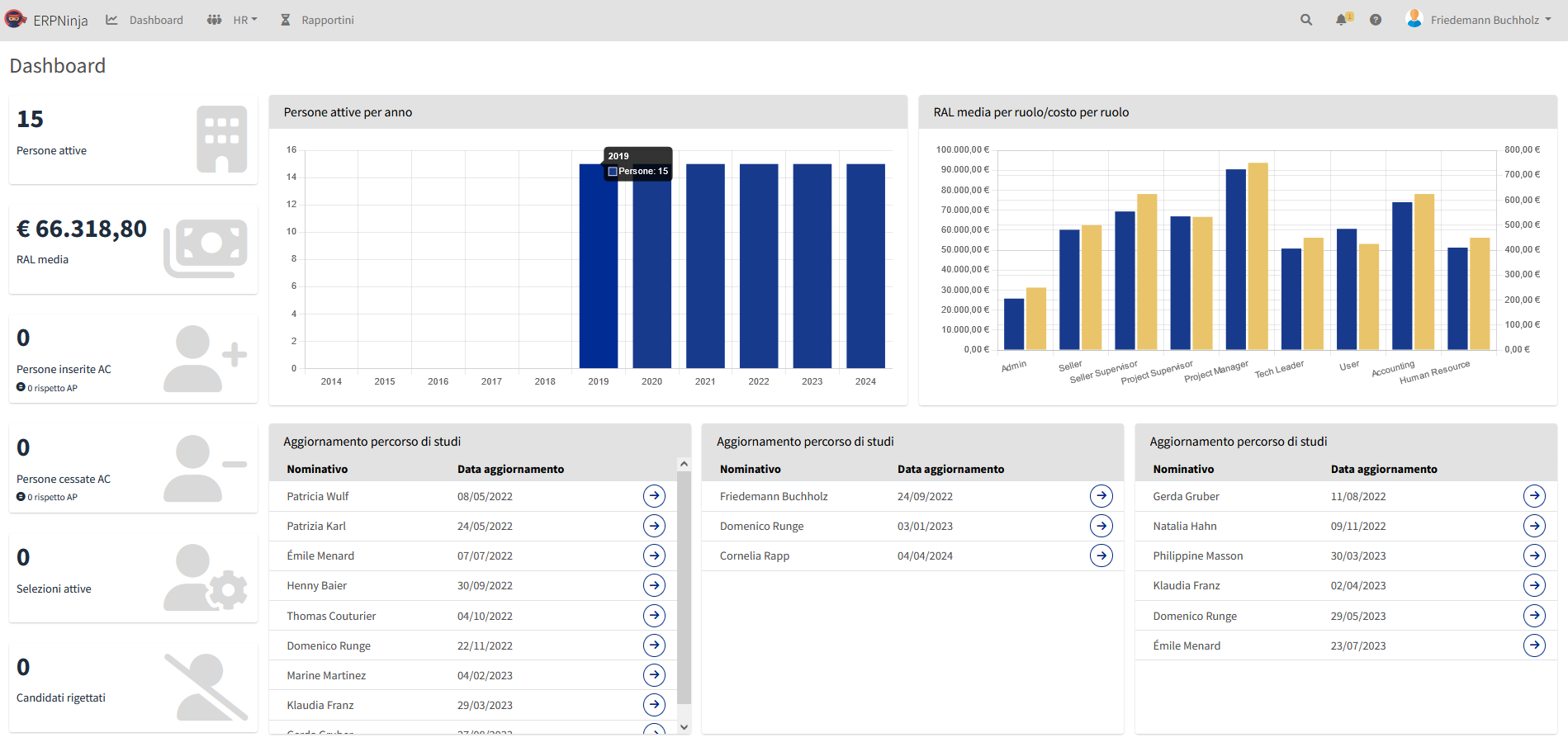Click the person-gear icon in Selezioni attive
Screen dimensions: 1568x747
pyautogui.click(x=206, y=578)
